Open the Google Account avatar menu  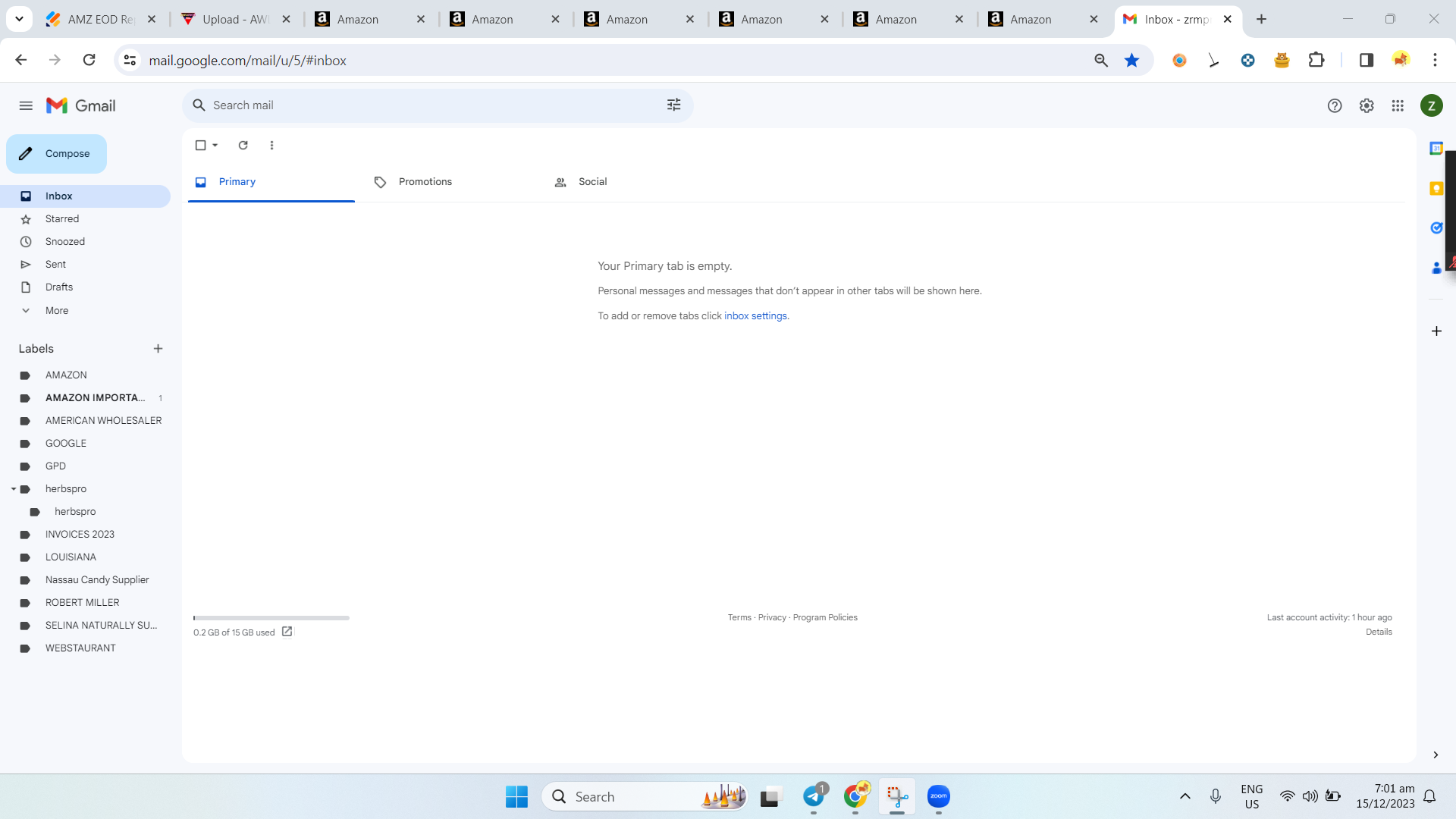coord(1431,105)
